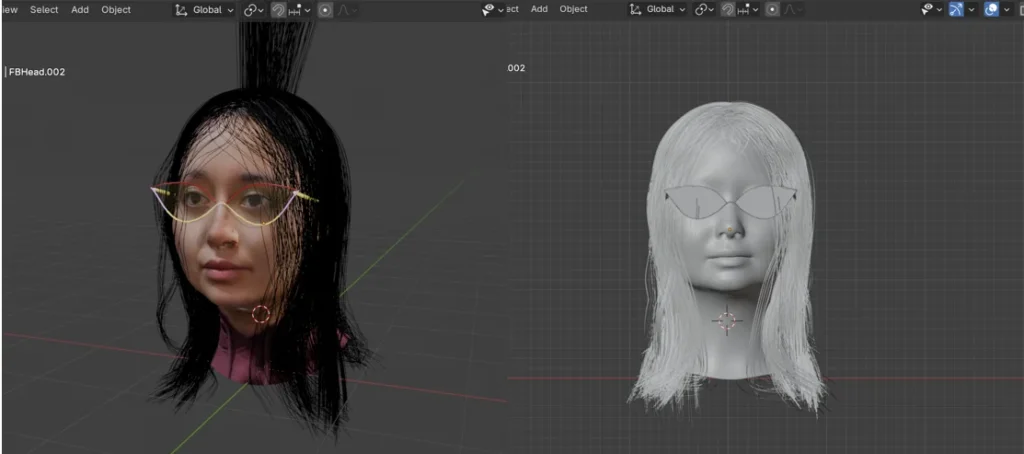Open the pivot point selector in left viewport
Image resolution: width=1024 pixels, height=454 pixels.
click(x=253, y=10)
